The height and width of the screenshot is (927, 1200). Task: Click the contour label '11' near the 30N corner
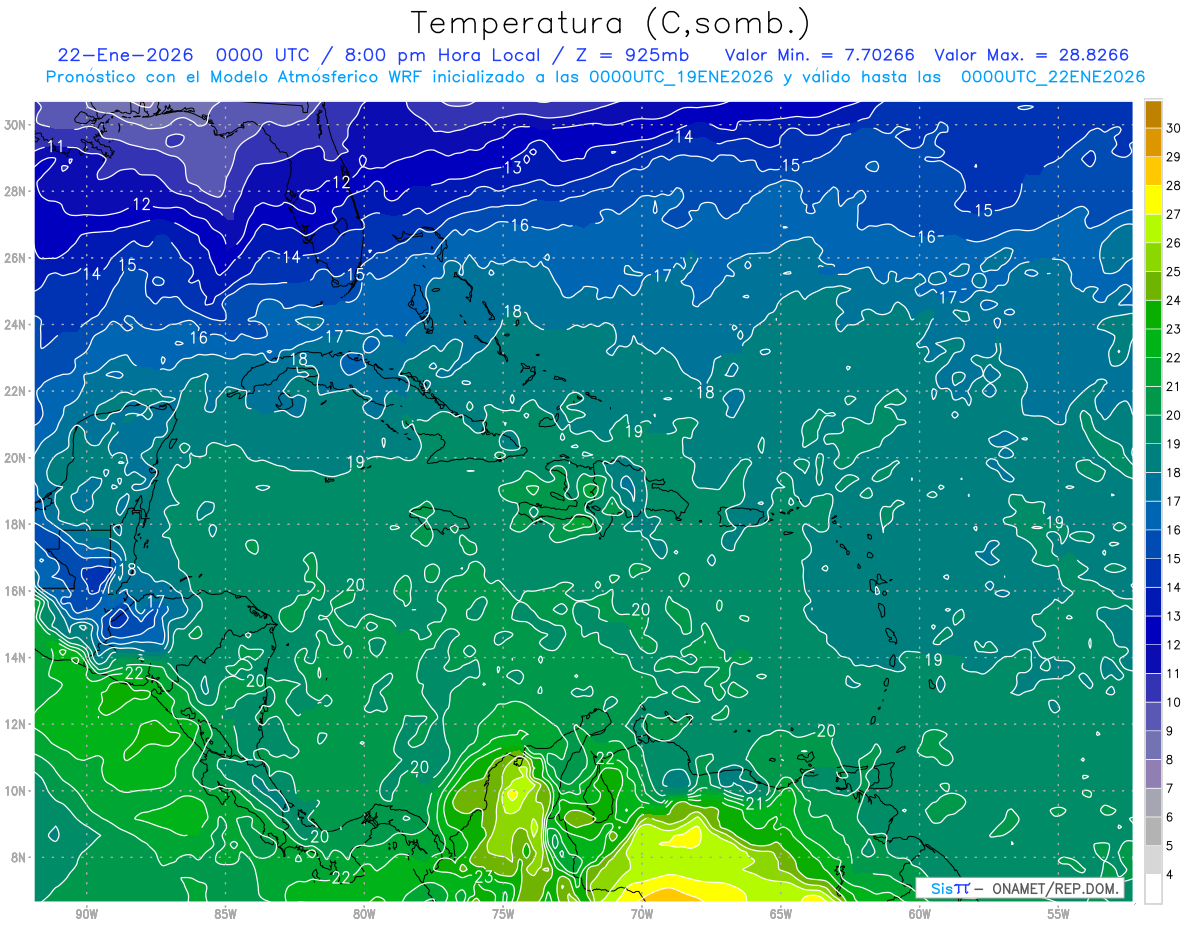pos(55,147)
